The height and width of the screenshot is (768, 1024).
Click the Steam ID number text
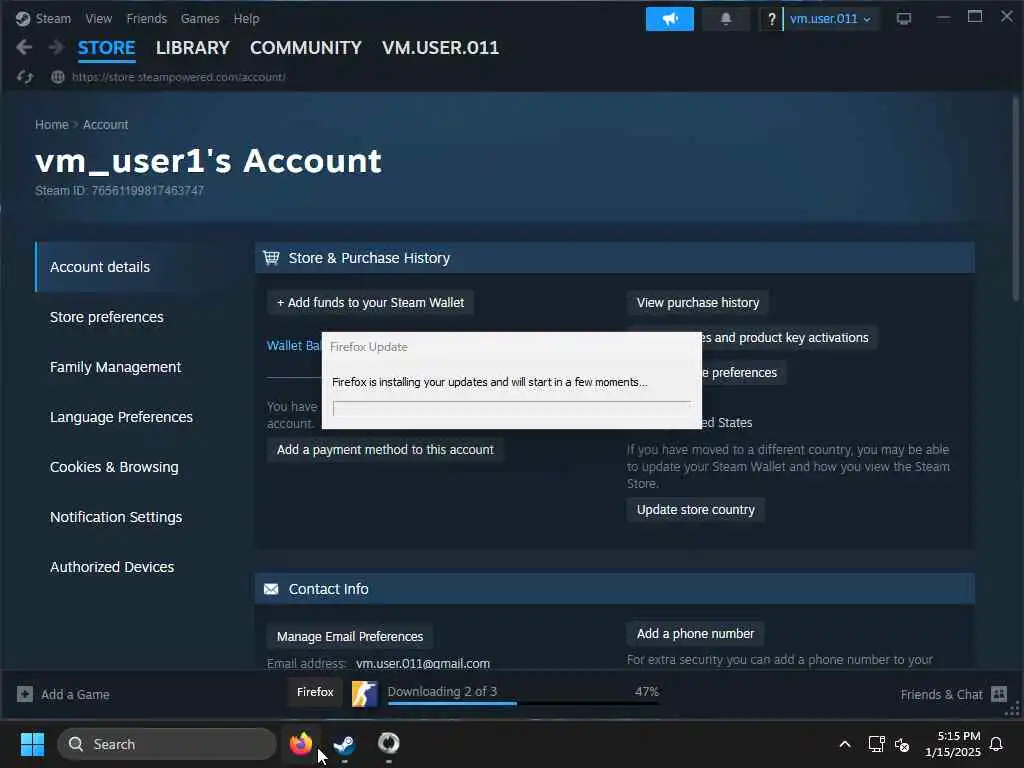[x=148, y=191]
